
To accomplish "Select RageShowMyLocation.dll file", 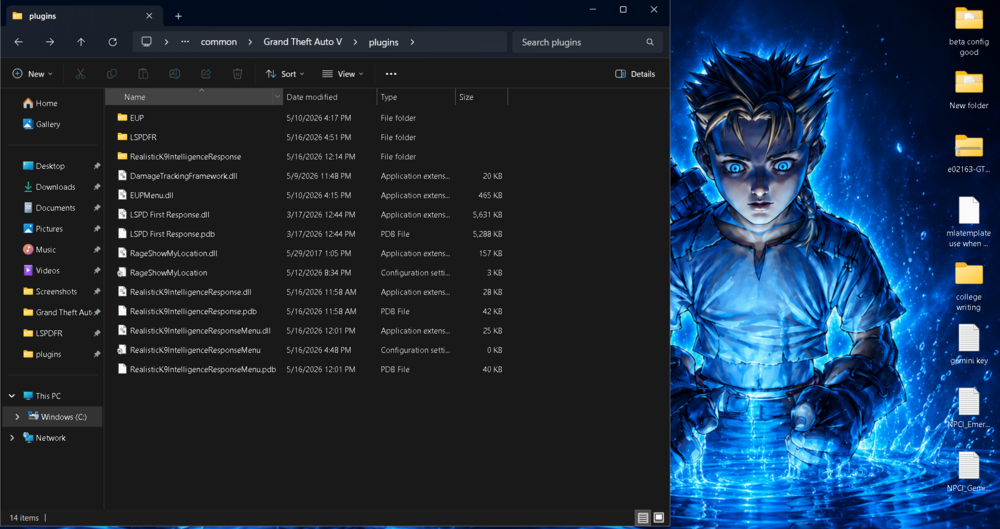I will coord(167,253).
